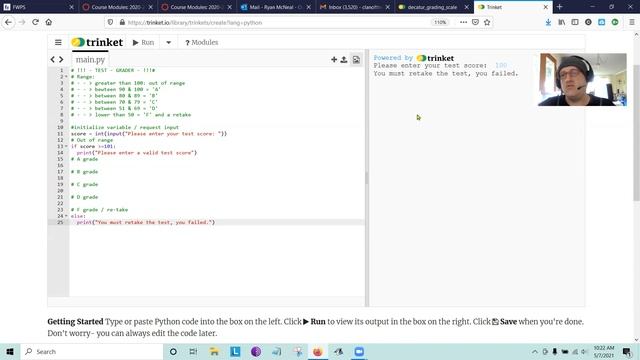Image resolution: width=640 pixels, height=360 pixels.
Task: Open the Firefox library icon
Action: click(562, 22)
